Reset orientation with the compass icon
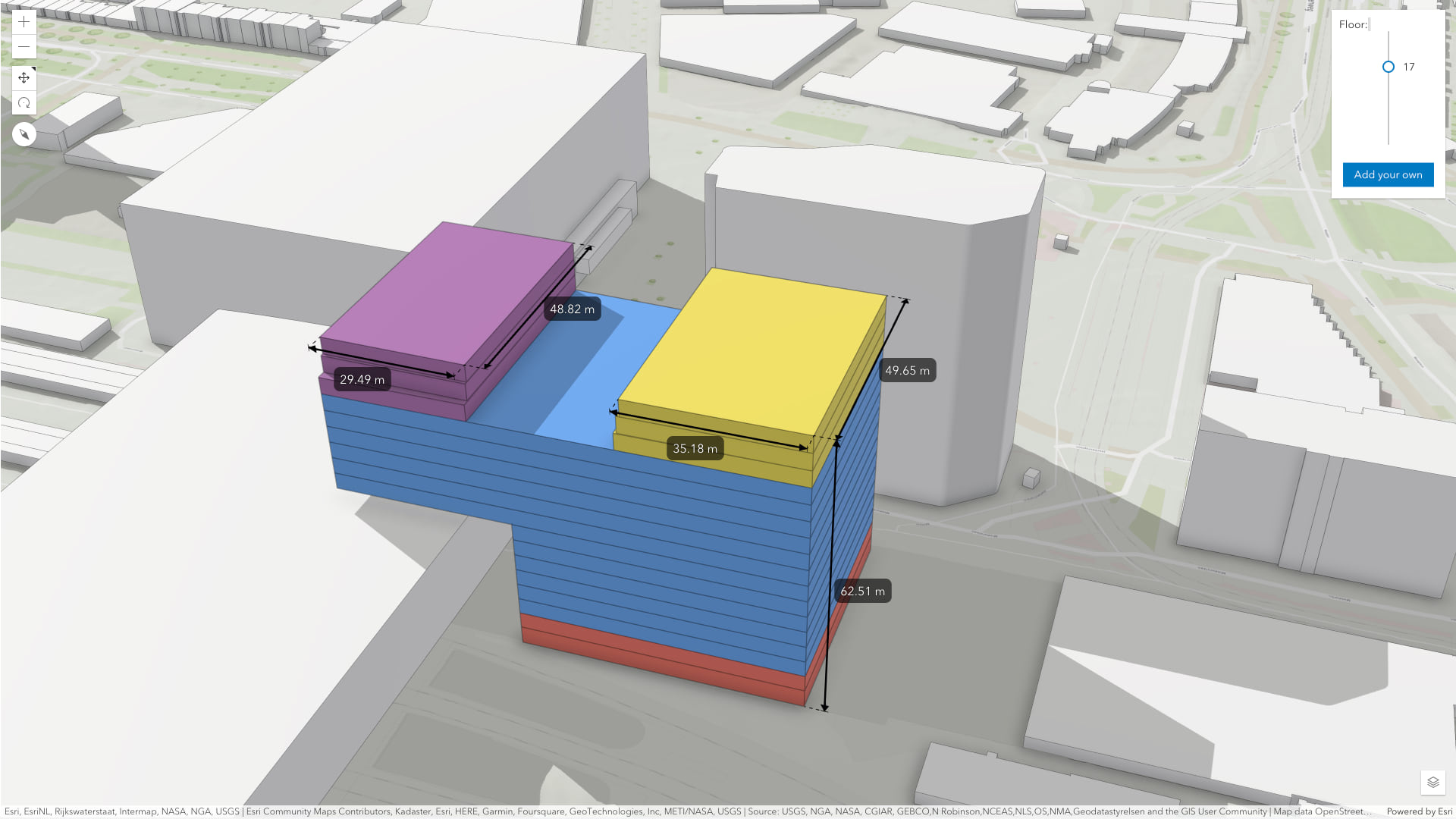This screenshot has height=819, width=1456. [x=24, y=135]
